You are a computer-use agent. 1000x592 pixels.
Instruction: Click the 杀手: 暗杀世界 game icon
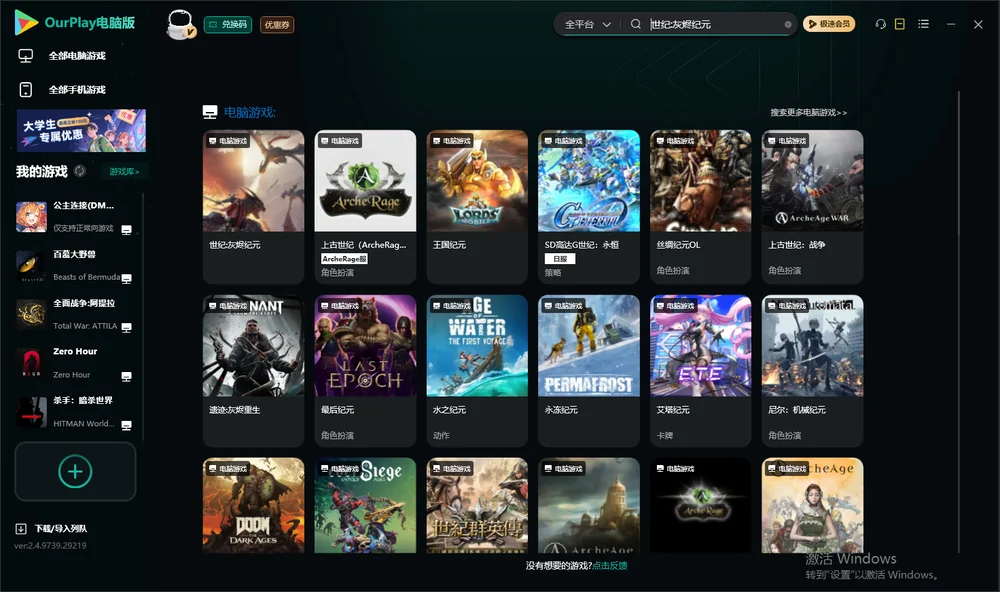pos(31,412)
